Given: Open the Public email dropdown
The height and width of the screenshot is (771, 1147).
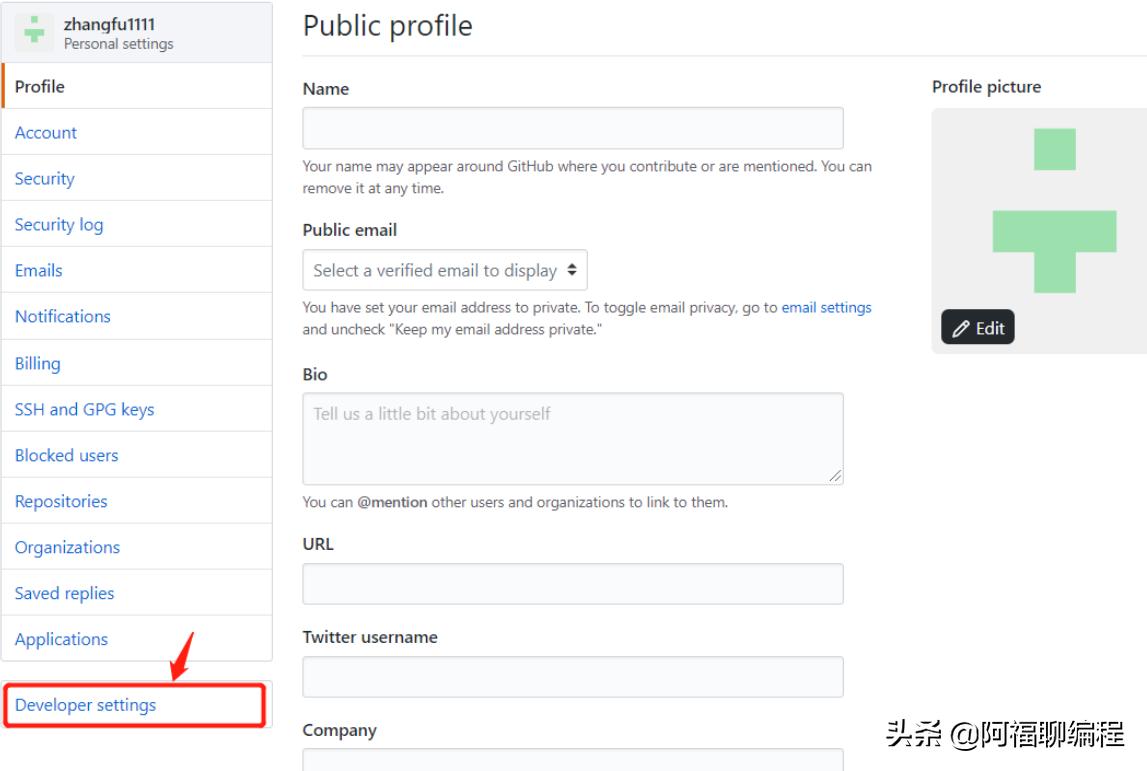Looking at the screenshot, I should click(x=445, y=270).
